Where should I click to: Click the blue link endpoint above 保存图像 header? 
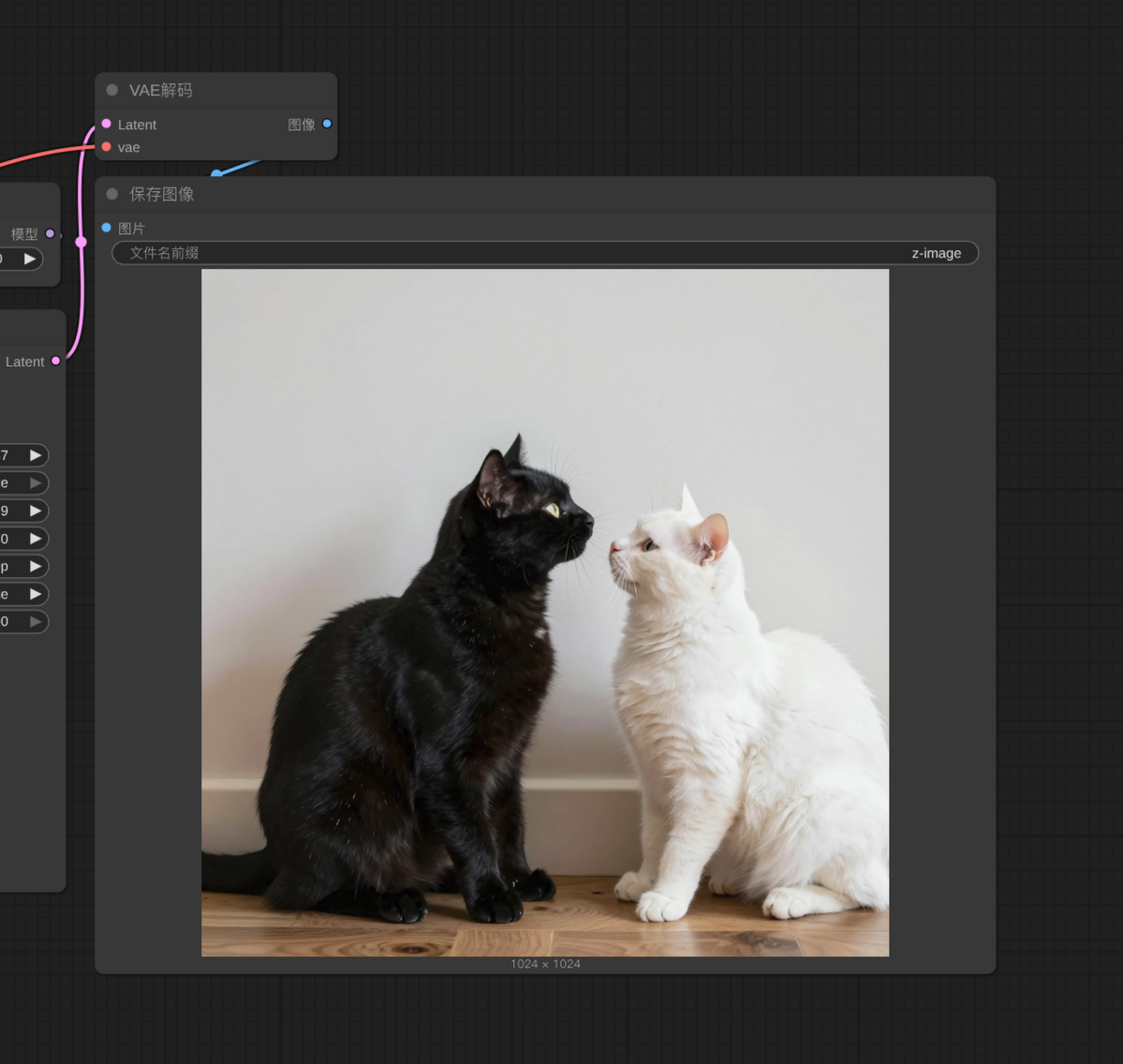pos(216,173)
